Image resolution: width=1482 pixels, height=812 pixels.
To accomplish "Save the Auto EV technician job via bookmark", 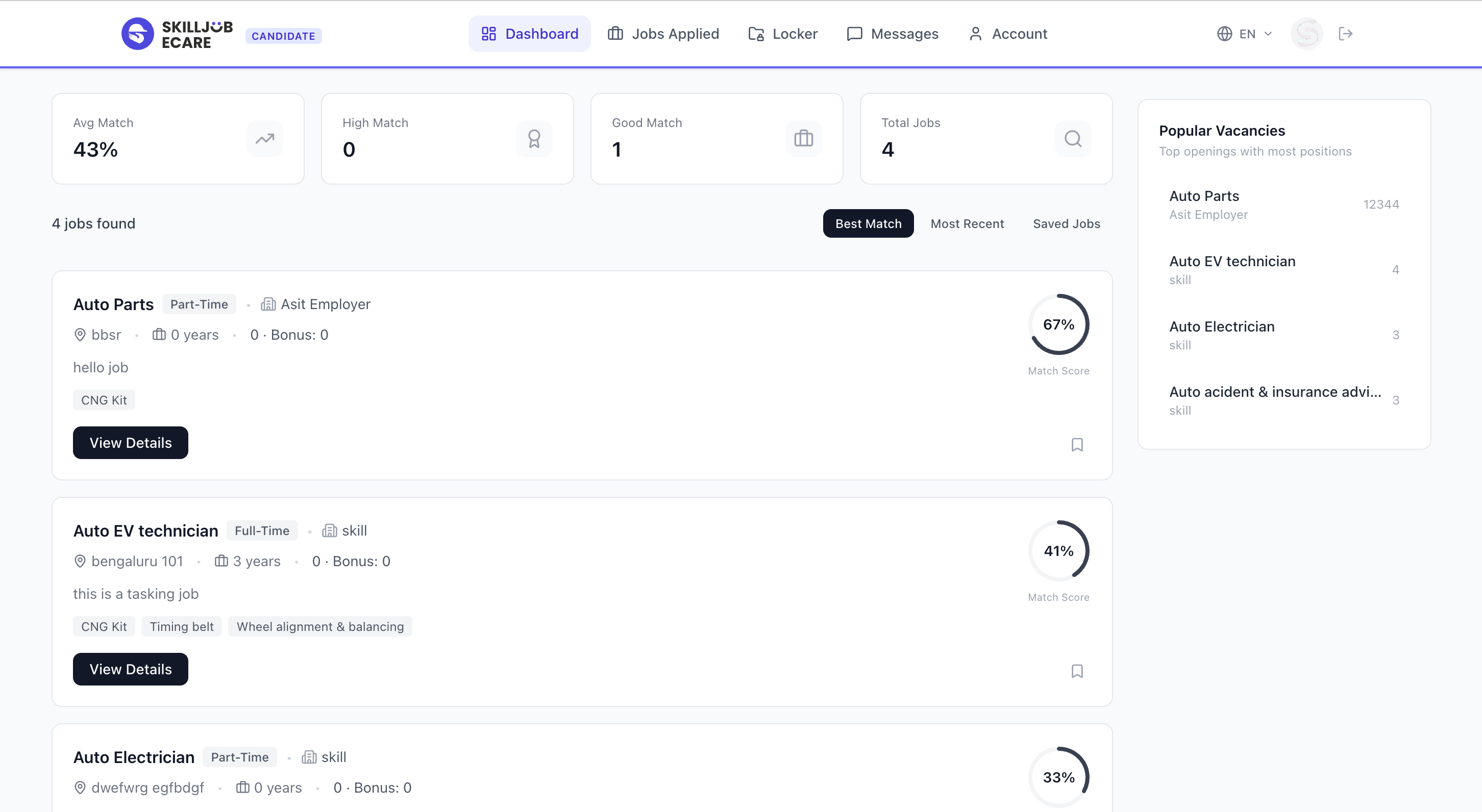I will [x=1077, y=671].
